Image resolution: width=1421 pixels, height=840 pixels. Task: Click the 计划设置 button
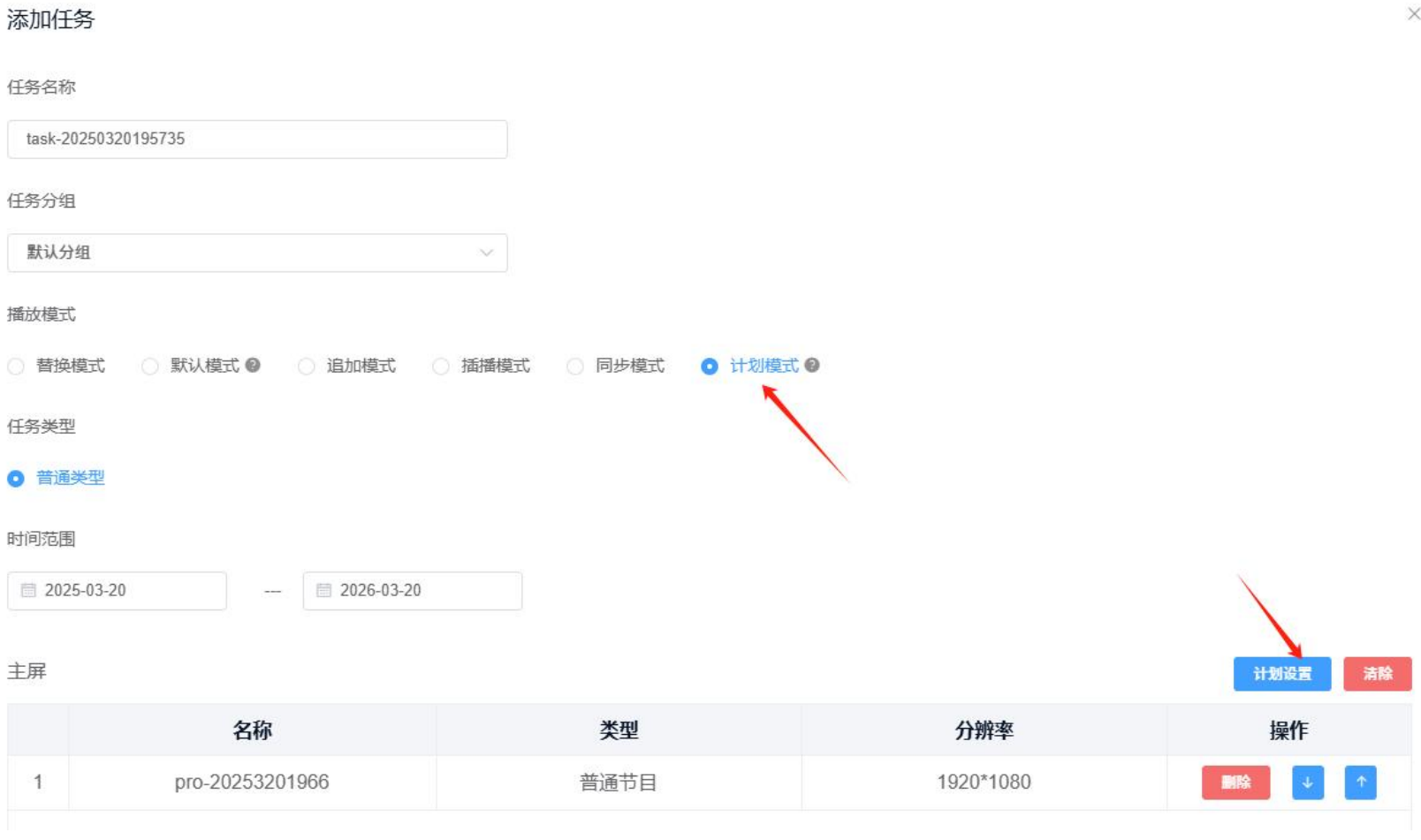click(1281, 674)
